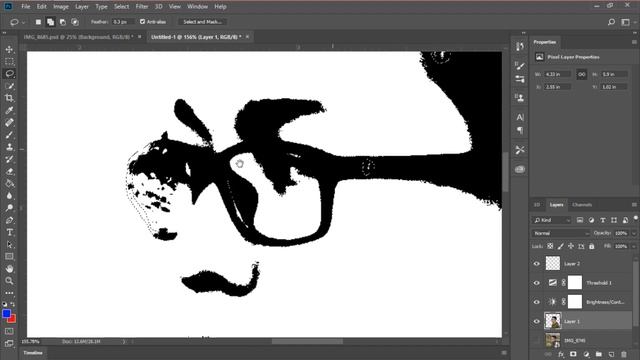Image resolution: width=640 pixels, height=360 pixels.
Task: Open the Paragraph panel icon
Action: click(x=520, y=131)
